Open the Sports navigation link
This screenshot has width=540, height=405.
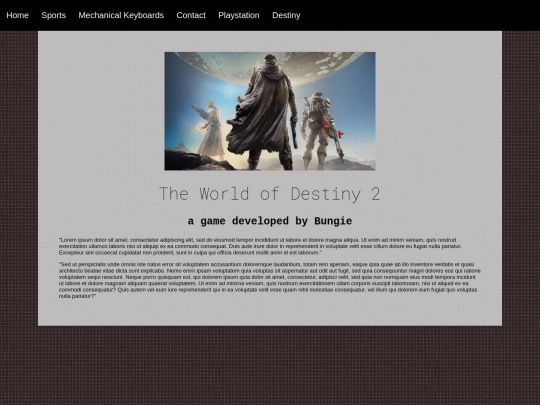click(x=53, y=15)
